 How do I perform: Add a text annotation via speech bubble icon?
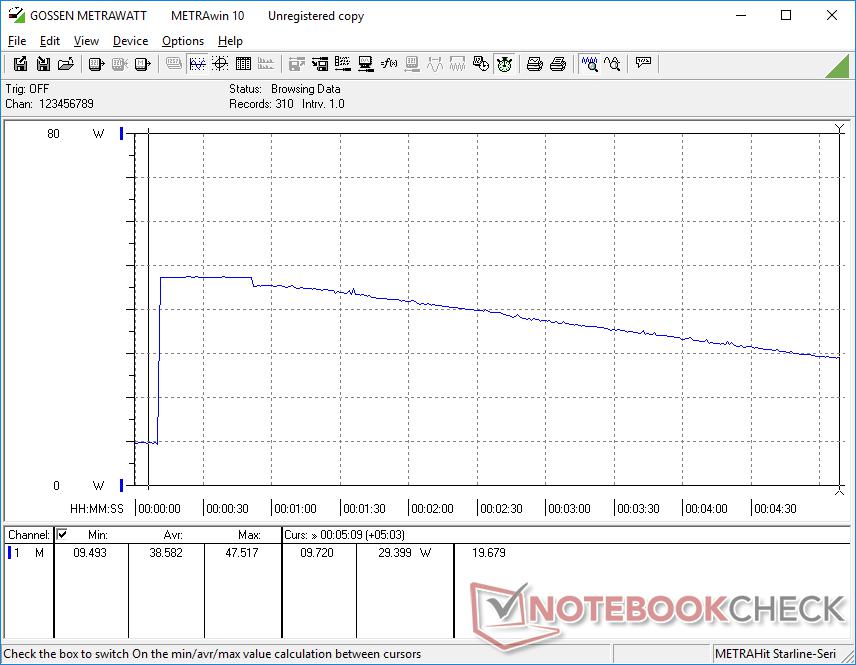tap(643, 63)
